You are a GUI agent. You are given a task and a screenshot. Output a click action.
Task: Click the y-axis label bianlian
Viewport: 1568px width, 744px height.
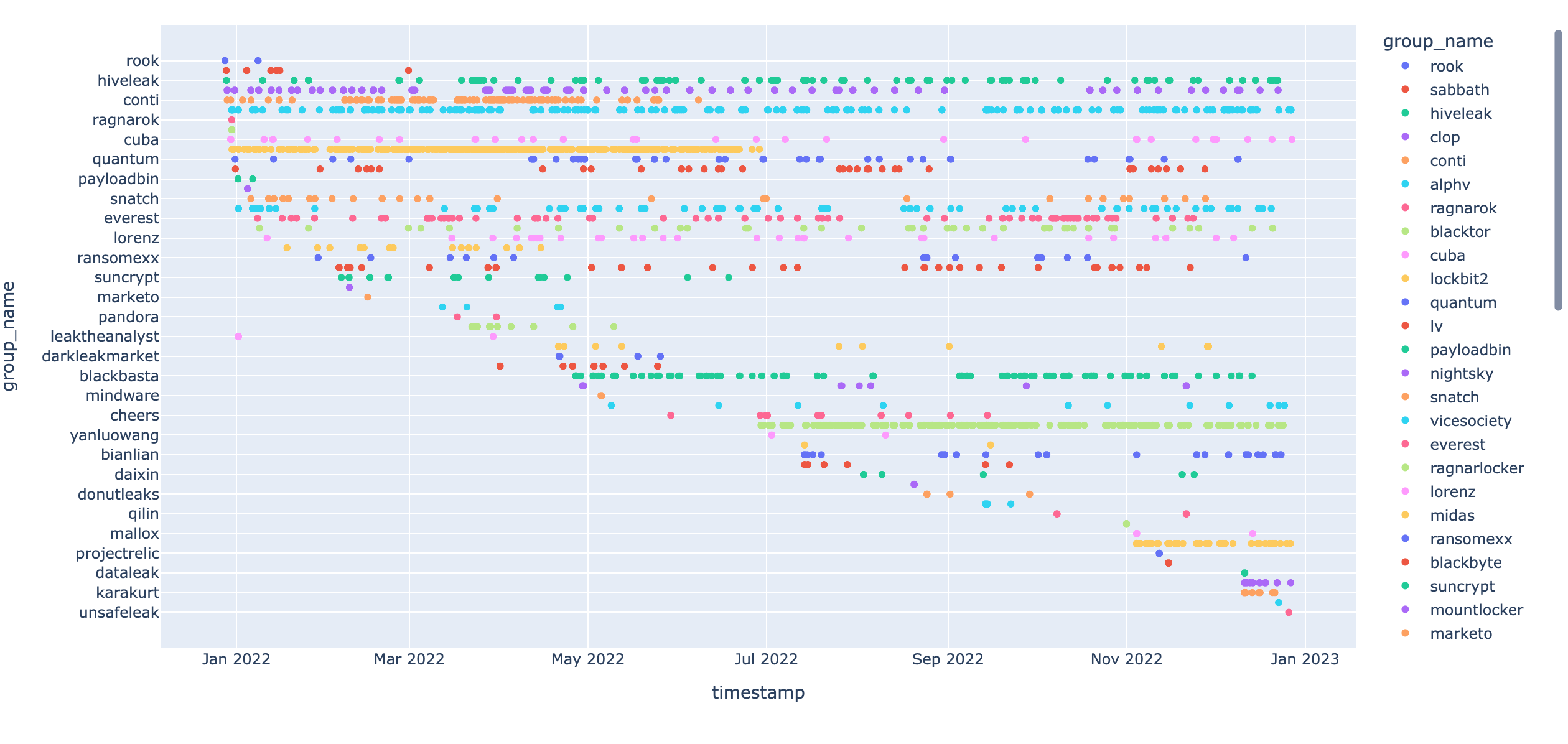click(x=130, y=455)
